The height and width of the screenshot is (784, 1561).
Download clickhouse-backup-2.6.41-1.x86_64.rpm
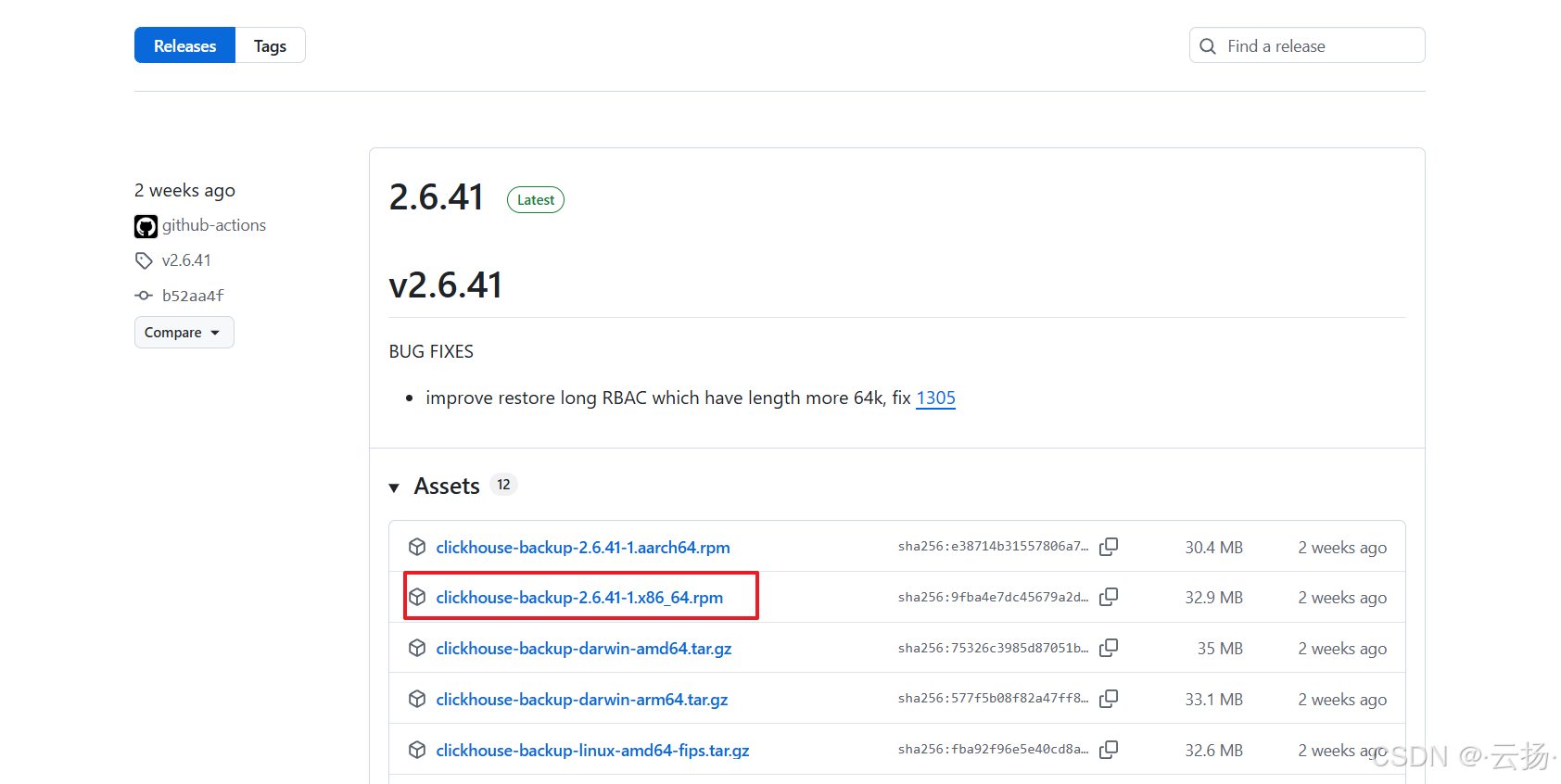(579, 598)
